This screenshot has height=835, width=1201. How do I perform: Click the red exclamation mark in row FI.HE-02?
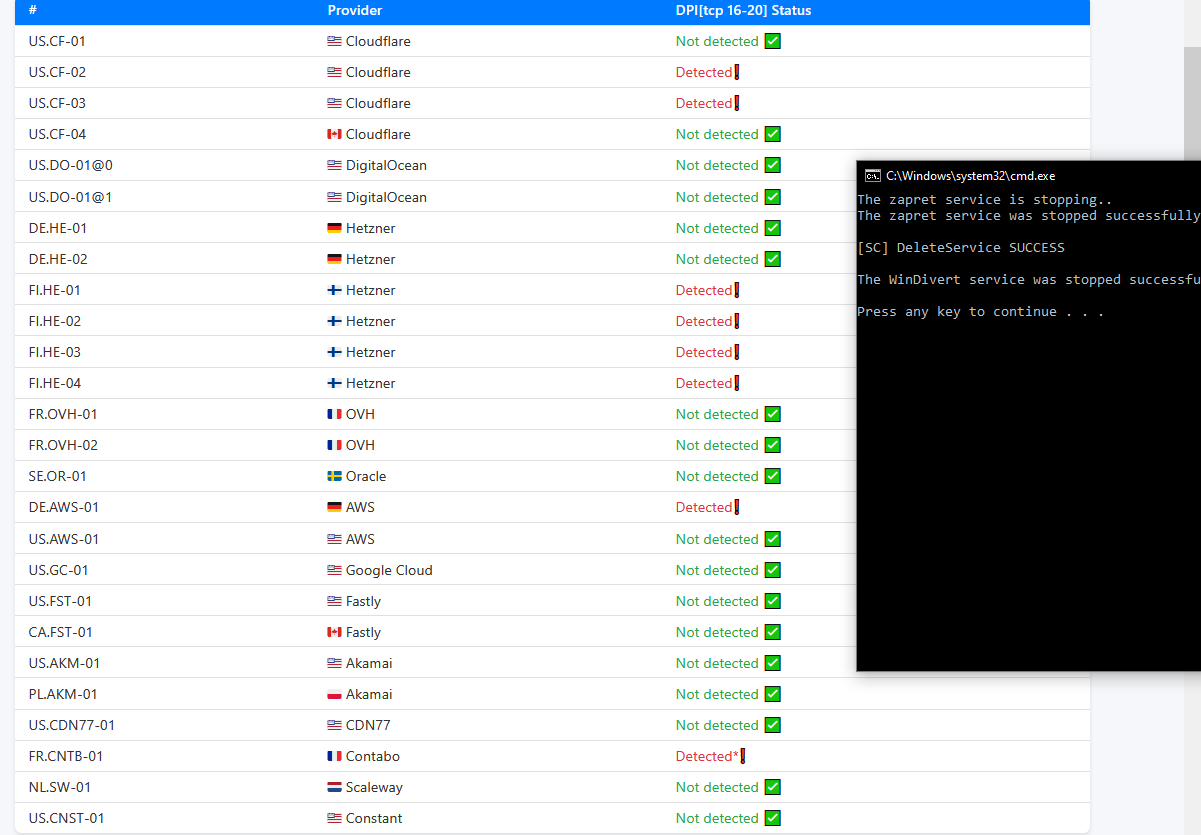(x=737, y=321)
